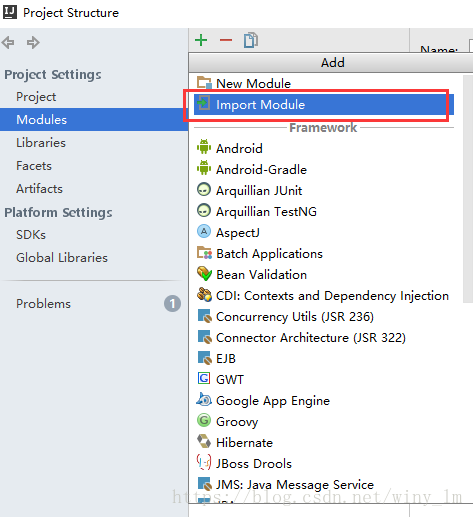
Task: Click the Batch Applications icon
Action: pyautogui.click(x=204, y=253)
